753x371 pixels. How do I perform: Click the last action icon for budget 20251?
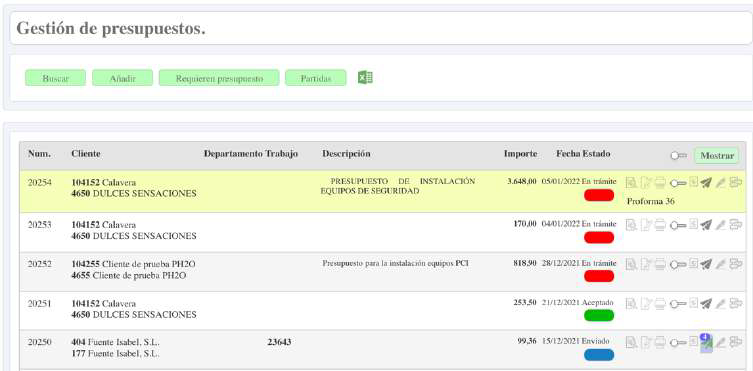click(736, 303)
